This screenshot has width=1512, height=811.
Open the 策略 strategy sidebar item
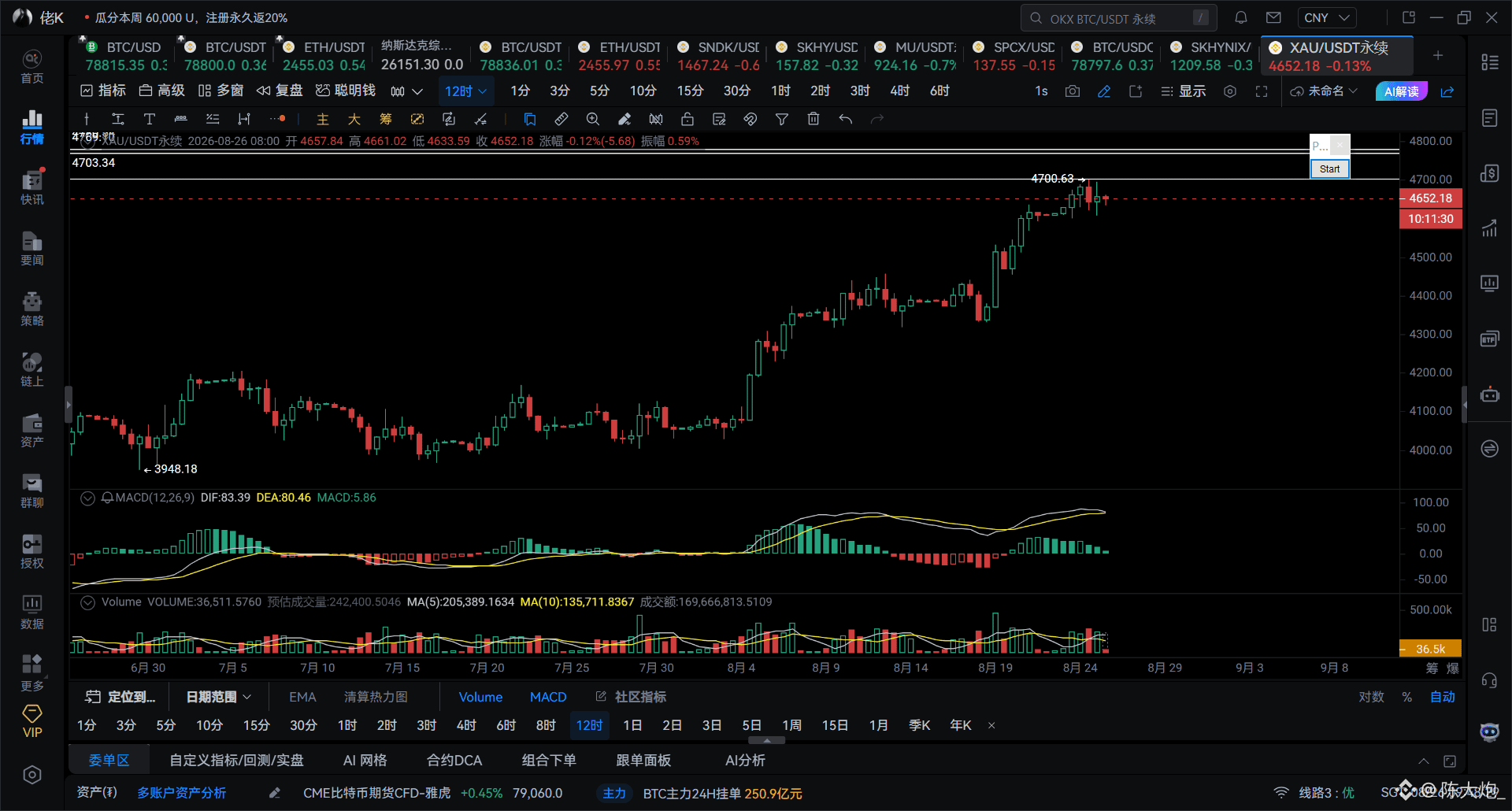click(31, 309)
